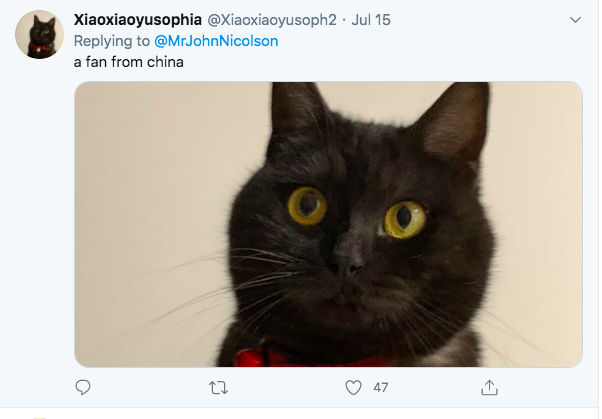
Task: Visit the @MrJohnNicolson profile link
Action: pos(216,41)
